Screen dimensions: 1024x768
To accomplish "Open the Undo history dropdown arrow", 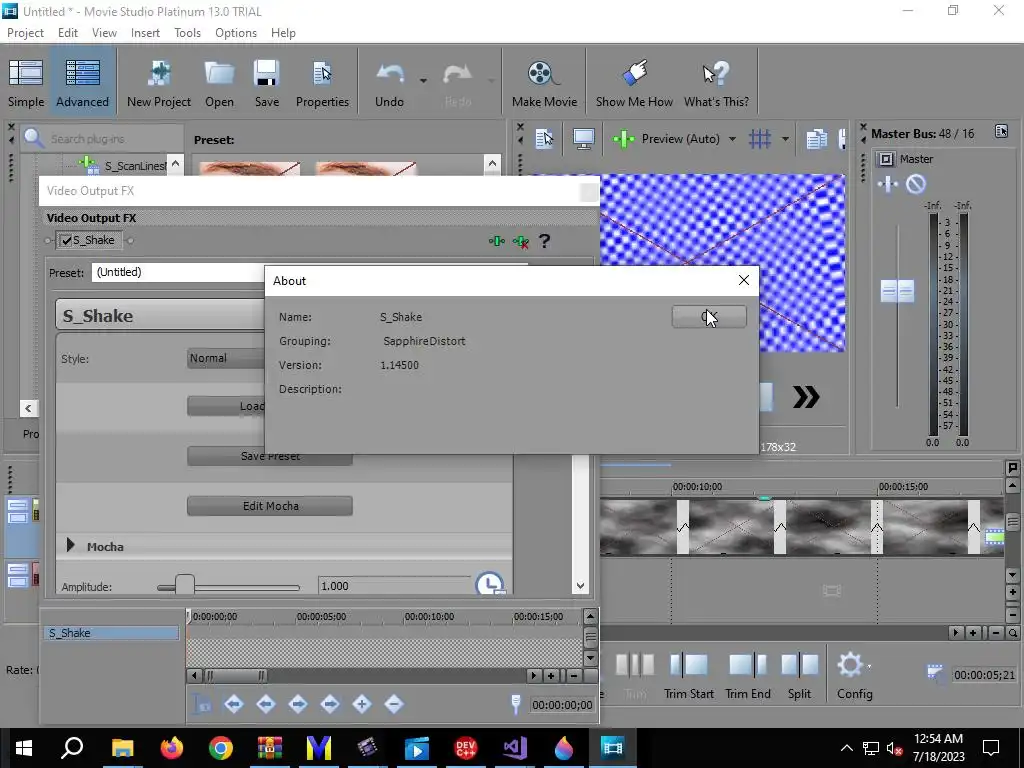I will pos(423,81).
